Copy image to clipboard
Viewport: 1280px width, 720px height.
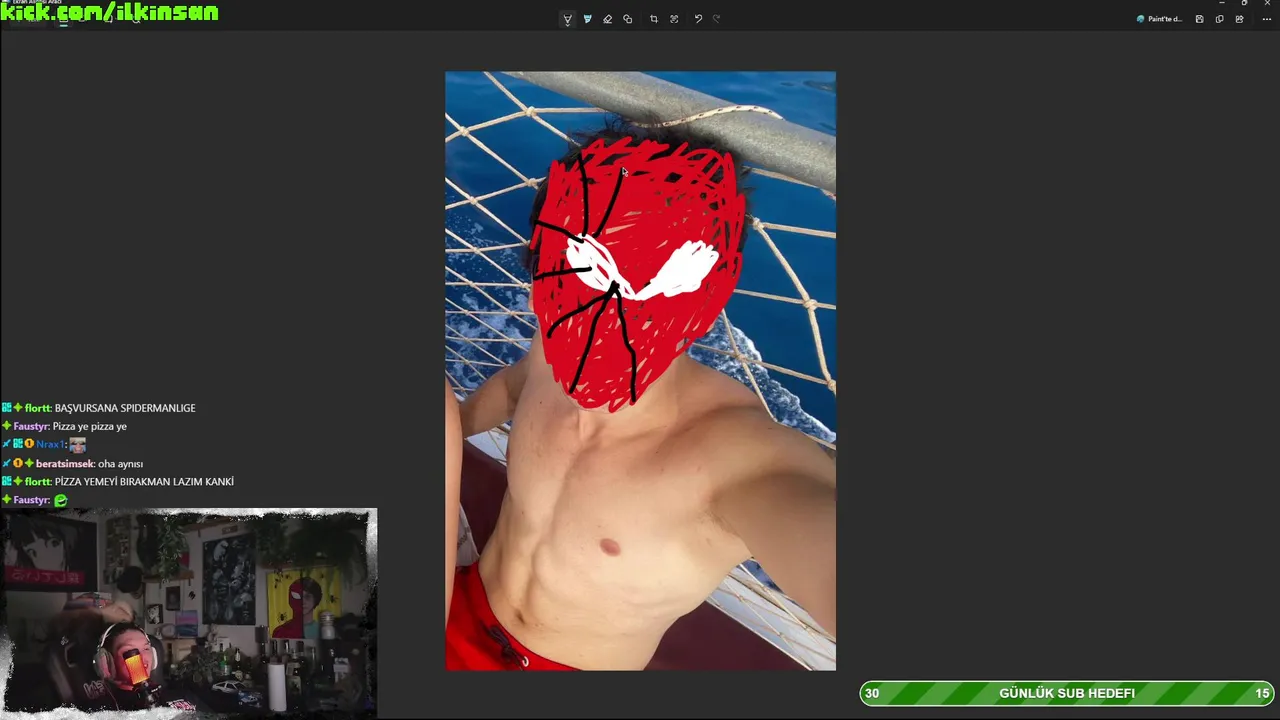pos(1219,19)
